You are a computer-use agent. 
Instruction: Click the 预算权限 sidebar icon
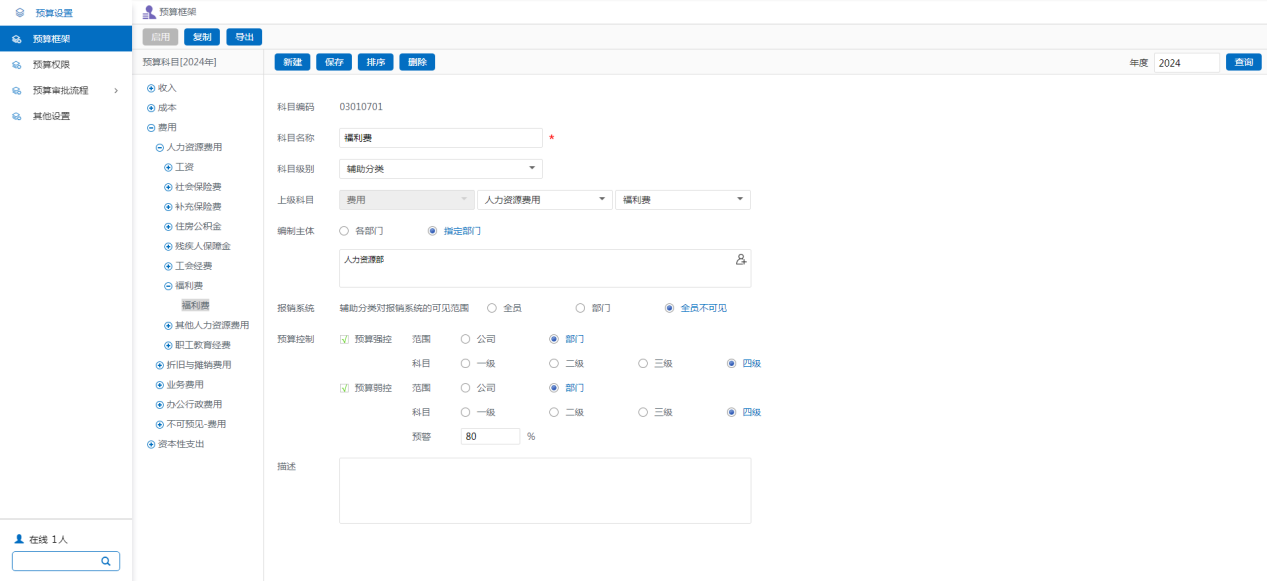(17, 65)
